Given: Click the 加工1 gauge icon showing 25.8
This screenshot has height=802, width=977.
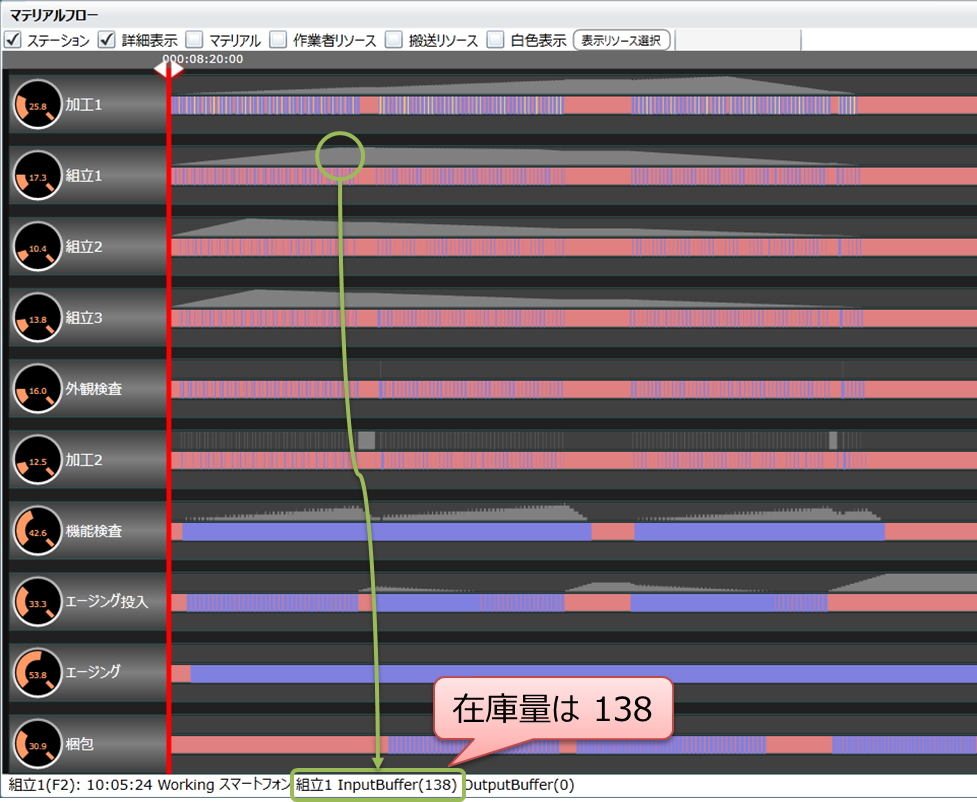Looking at the screenshot, I should 37,104.
